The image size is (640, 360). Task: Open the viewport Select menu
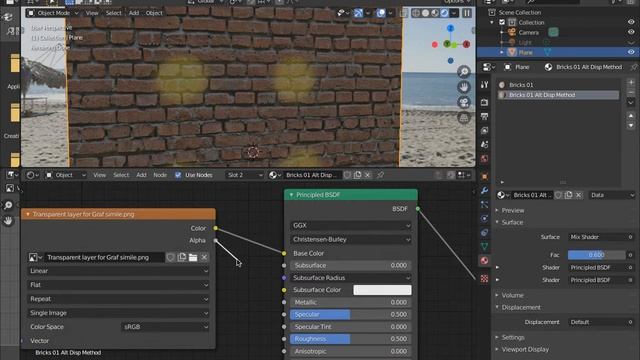point(113,13)
